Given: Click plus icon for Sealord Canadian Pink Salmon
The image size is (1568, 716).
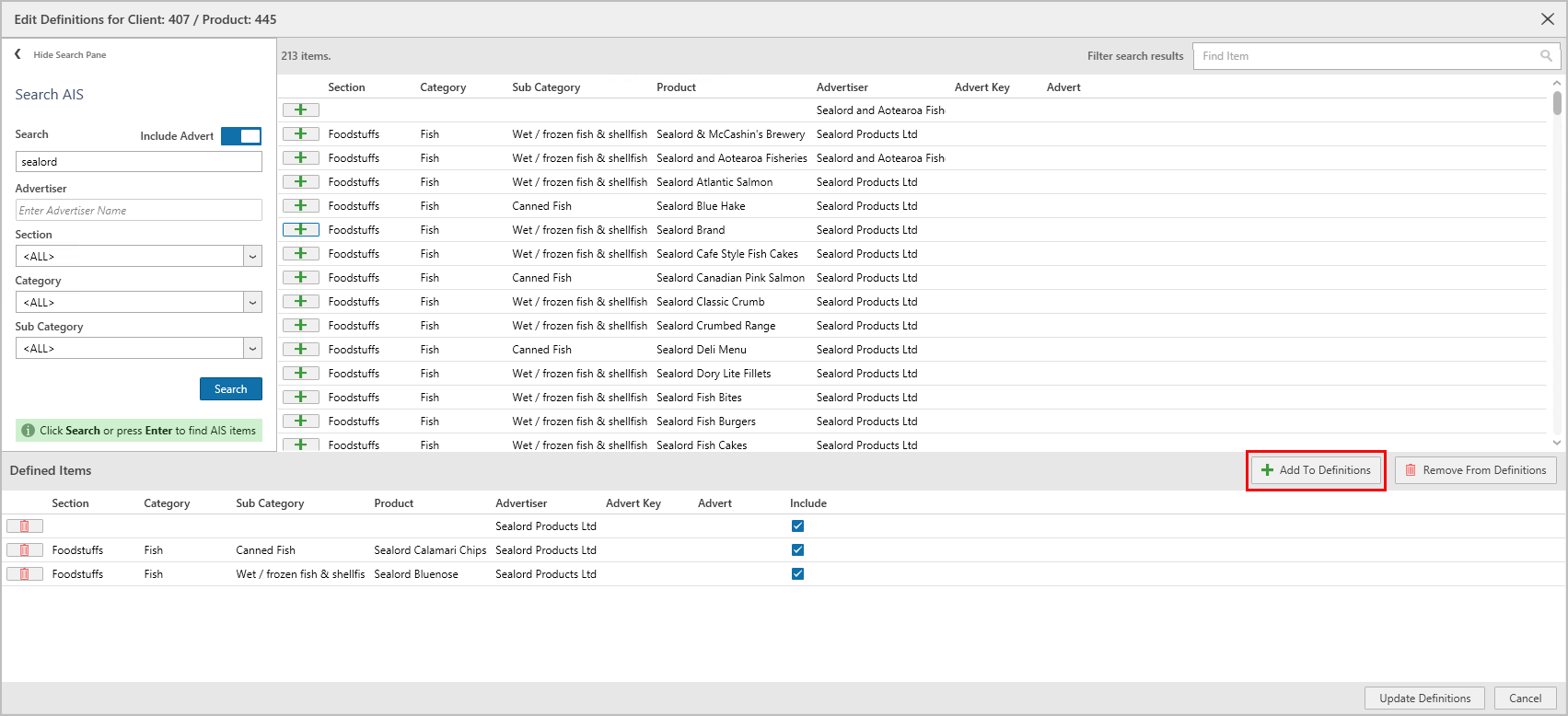Looking at the screenshot, I should pos(300,278).
